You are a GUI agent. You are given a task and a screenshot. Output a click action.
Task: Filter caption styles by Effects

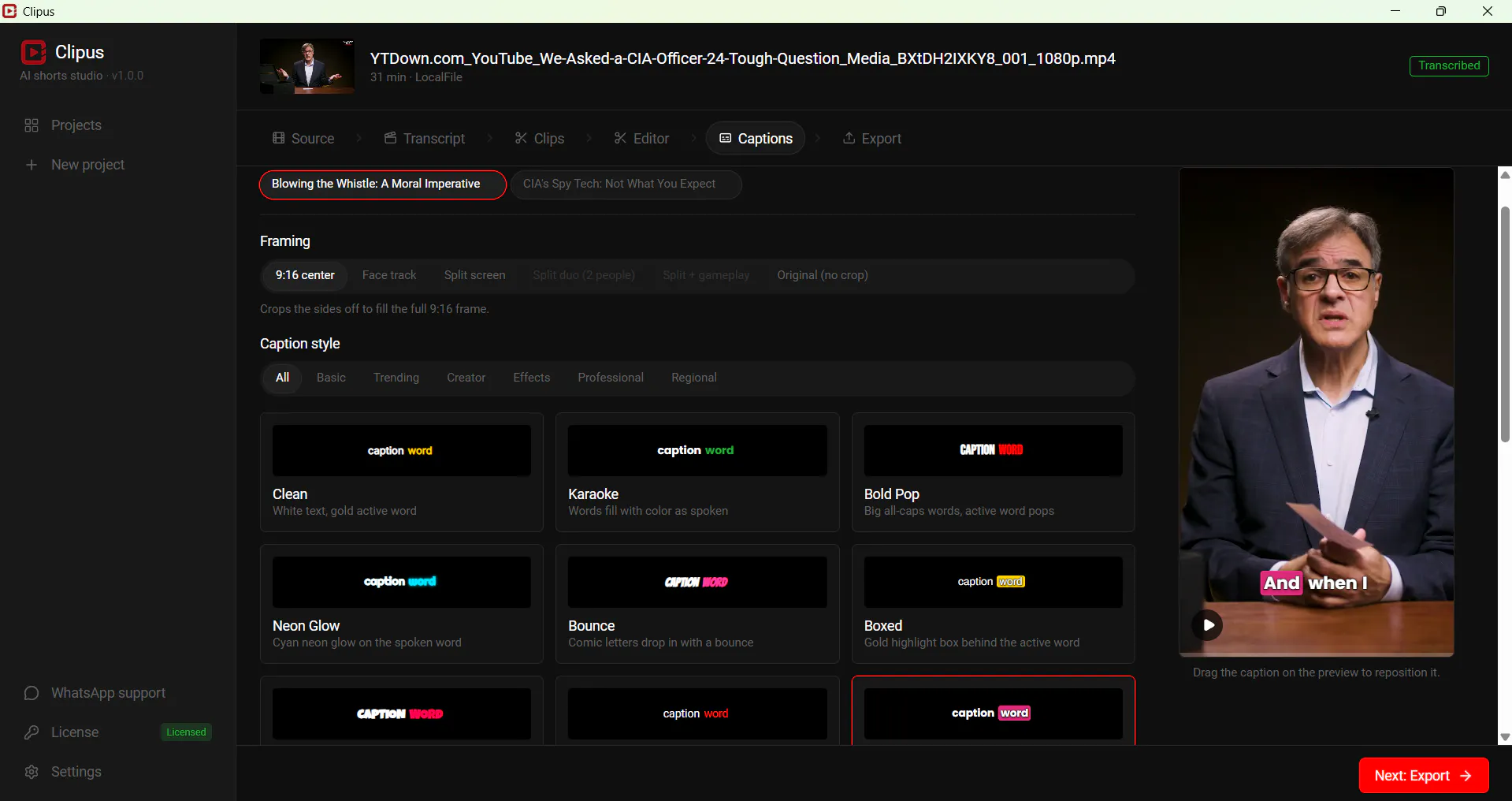pos(532,378)
